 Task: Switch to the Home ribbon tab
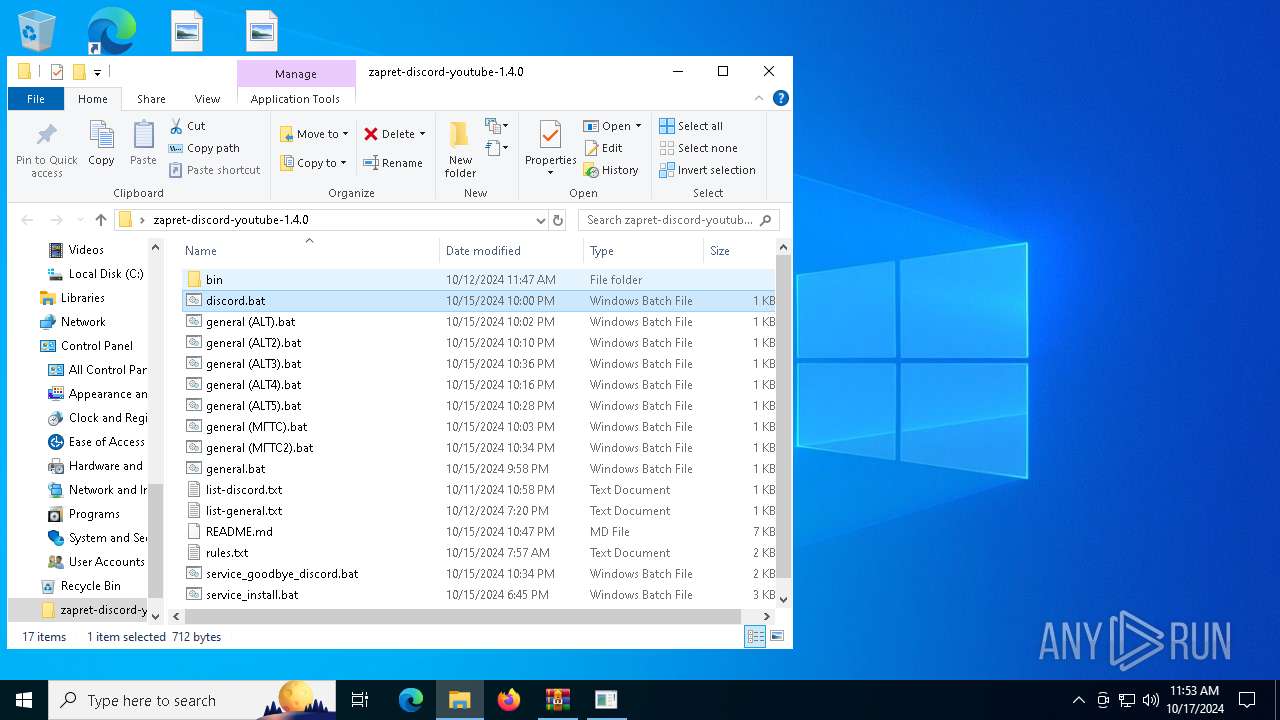[x=93, y=99]
